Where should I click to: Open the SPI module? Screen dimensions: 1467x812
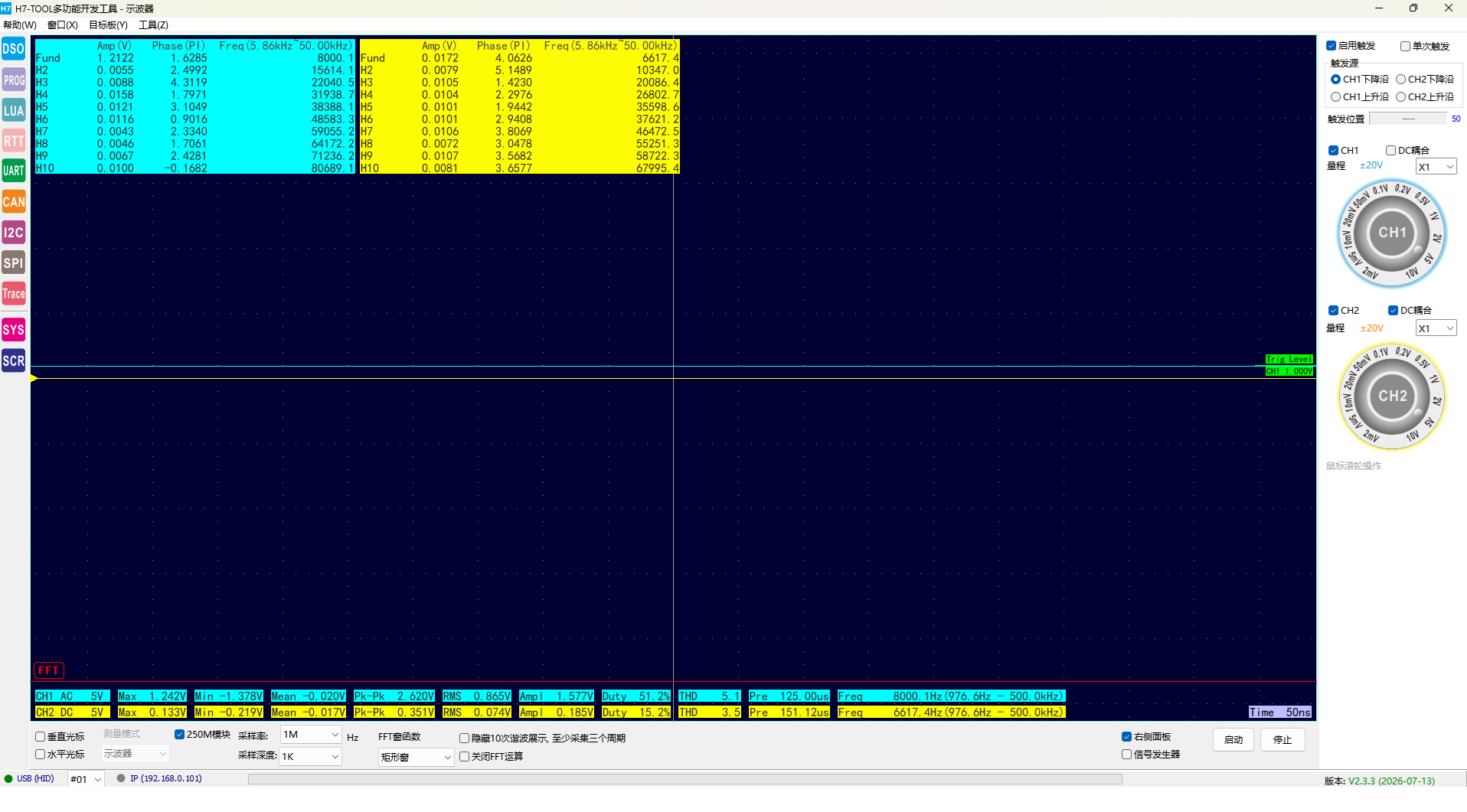(14, 263)
